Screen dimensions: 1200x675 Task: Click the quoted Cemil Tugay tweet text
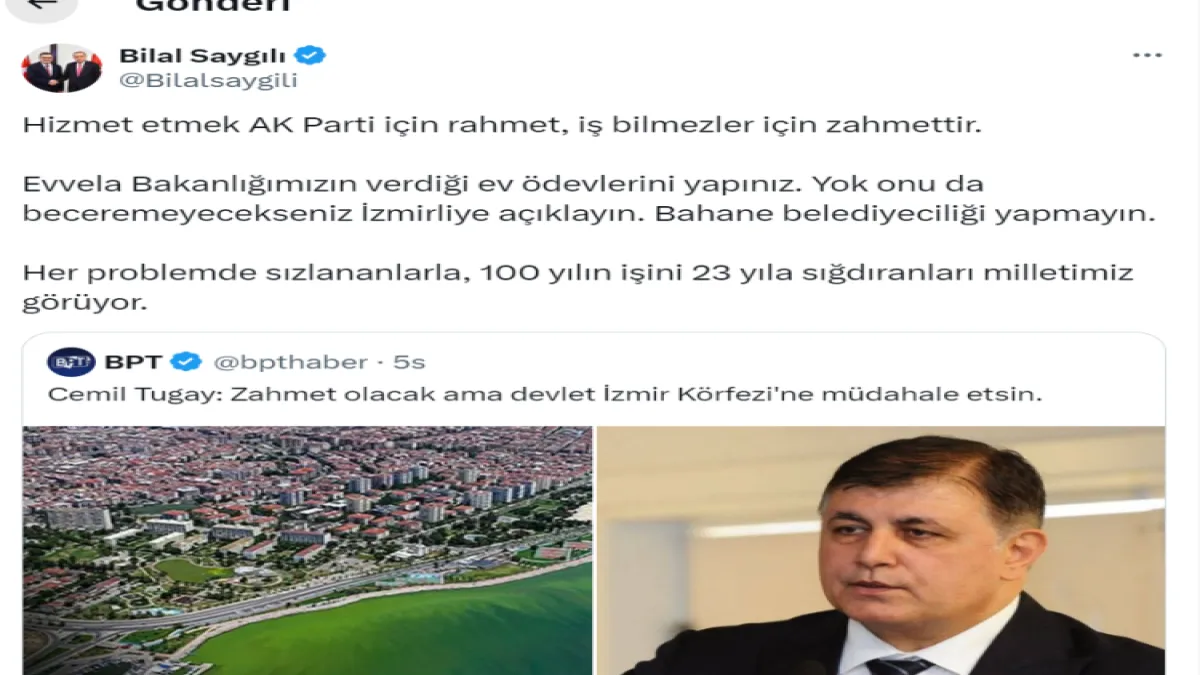[545, 394]
